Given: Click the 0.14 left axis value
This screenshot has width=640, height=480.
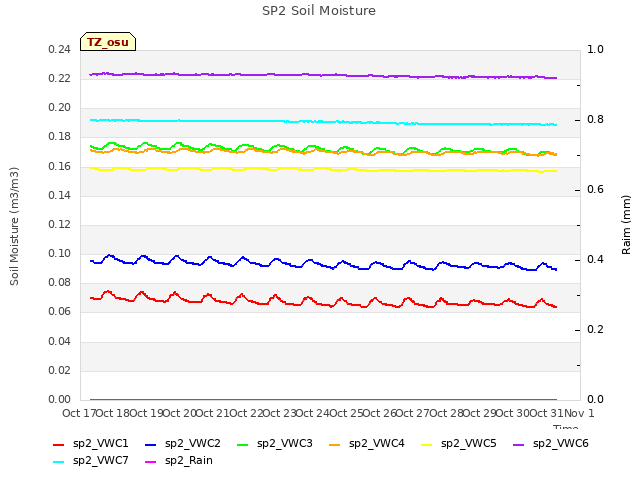Looking at the screenshot, I should coord(60,195).
